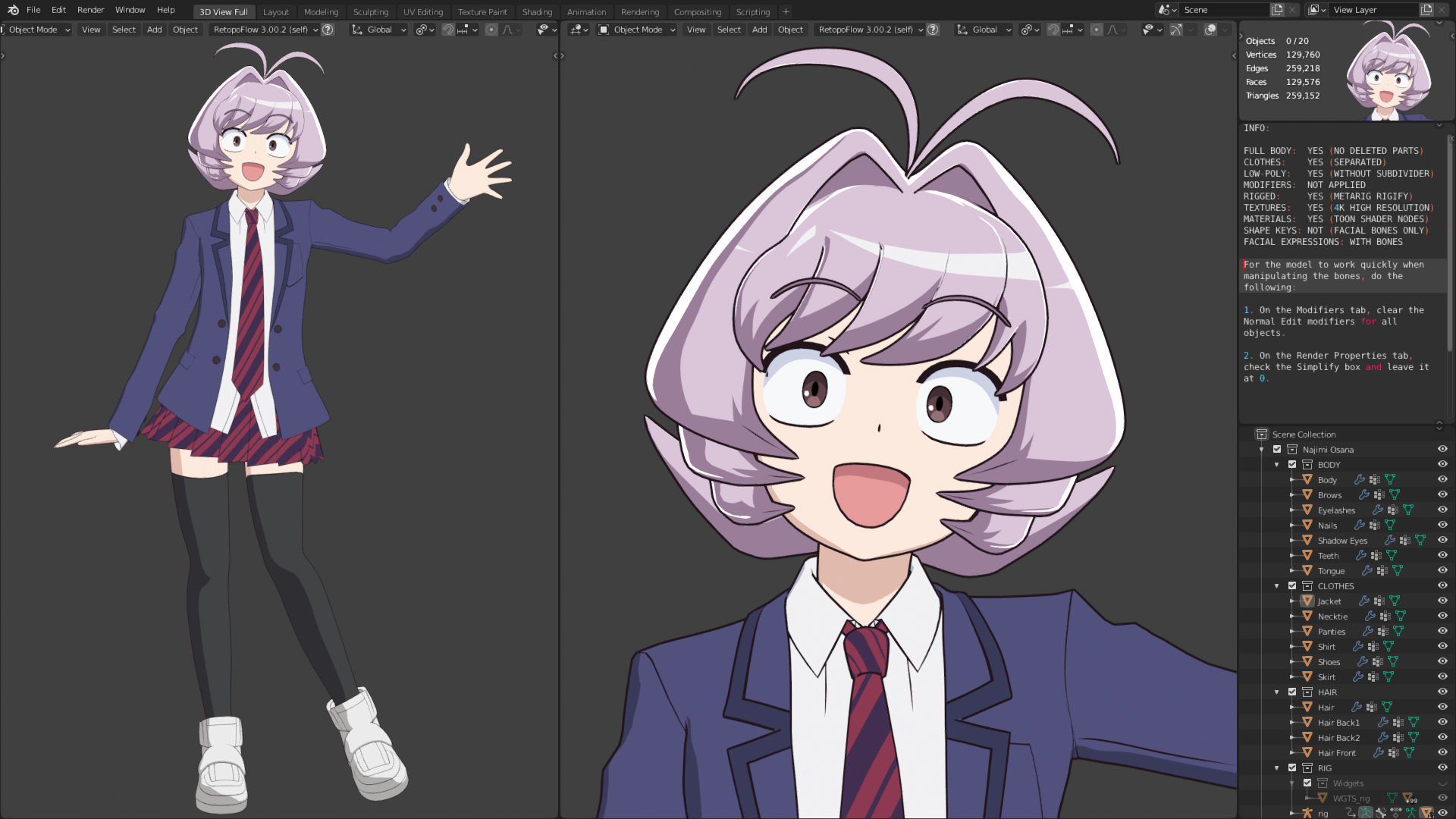Switch to the Sculpting workspace tab

coord(371,12)
